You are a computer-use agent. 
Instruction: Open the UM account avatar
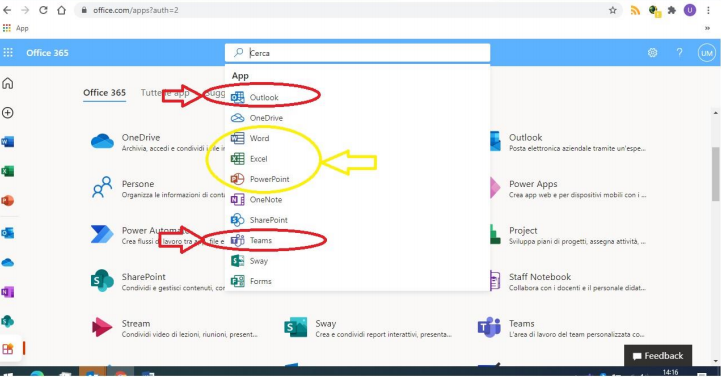(707, 53)
